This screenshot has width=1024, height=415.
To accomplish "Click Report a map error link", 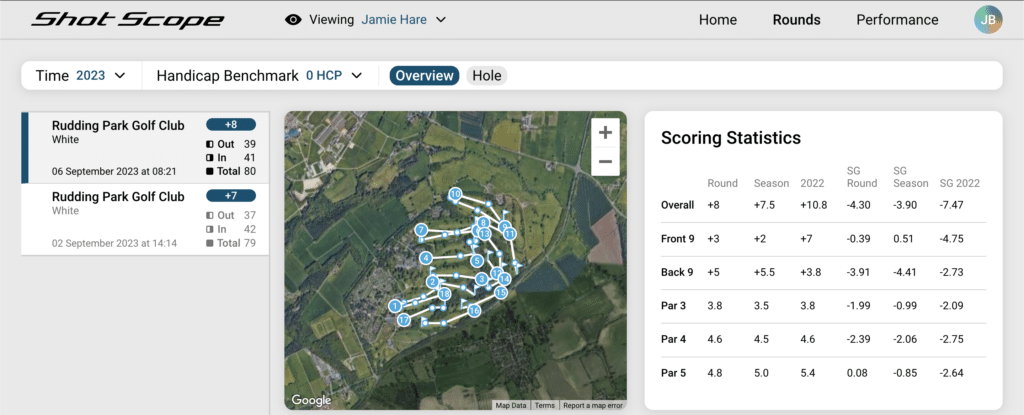I will [594, 405].
